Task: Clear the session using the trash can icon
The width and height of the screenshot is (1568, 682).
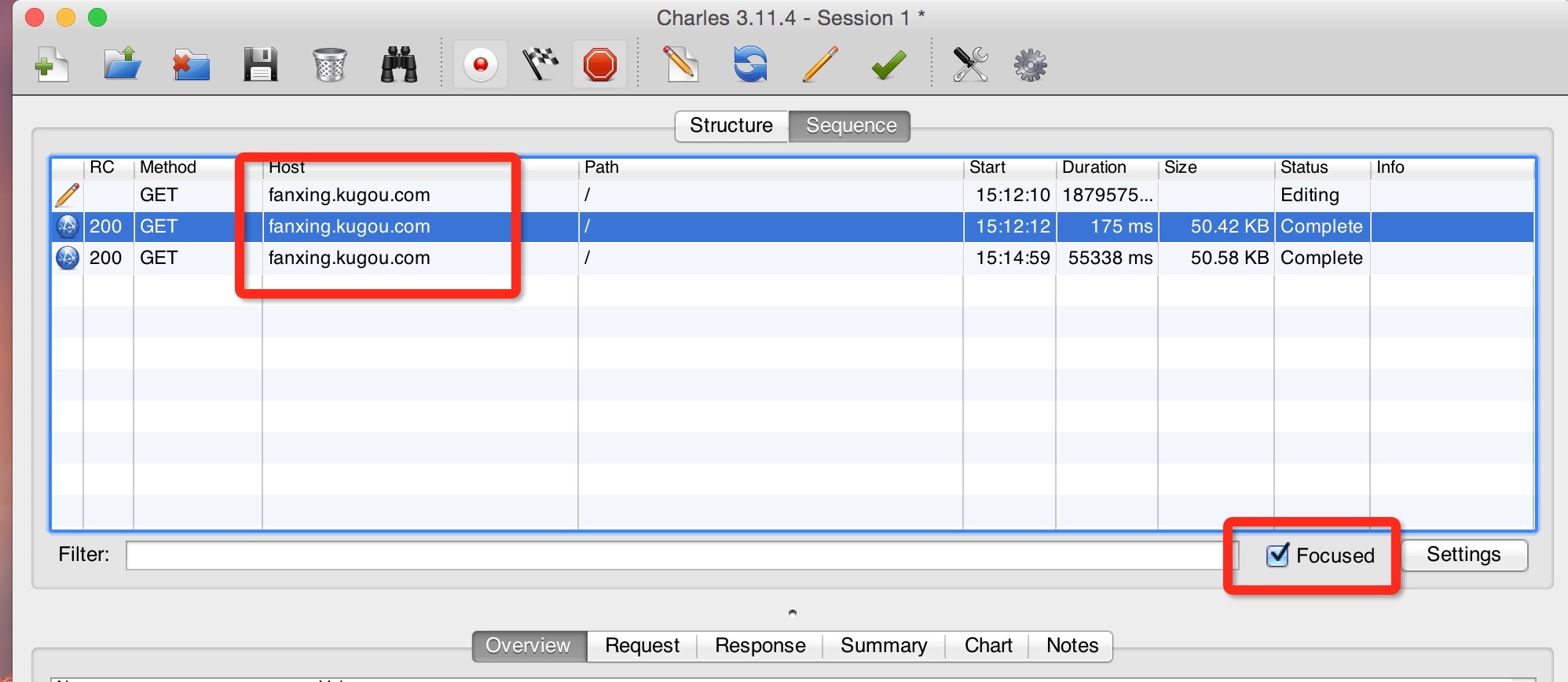Action: pyautogui.click(x=329, y=64)
